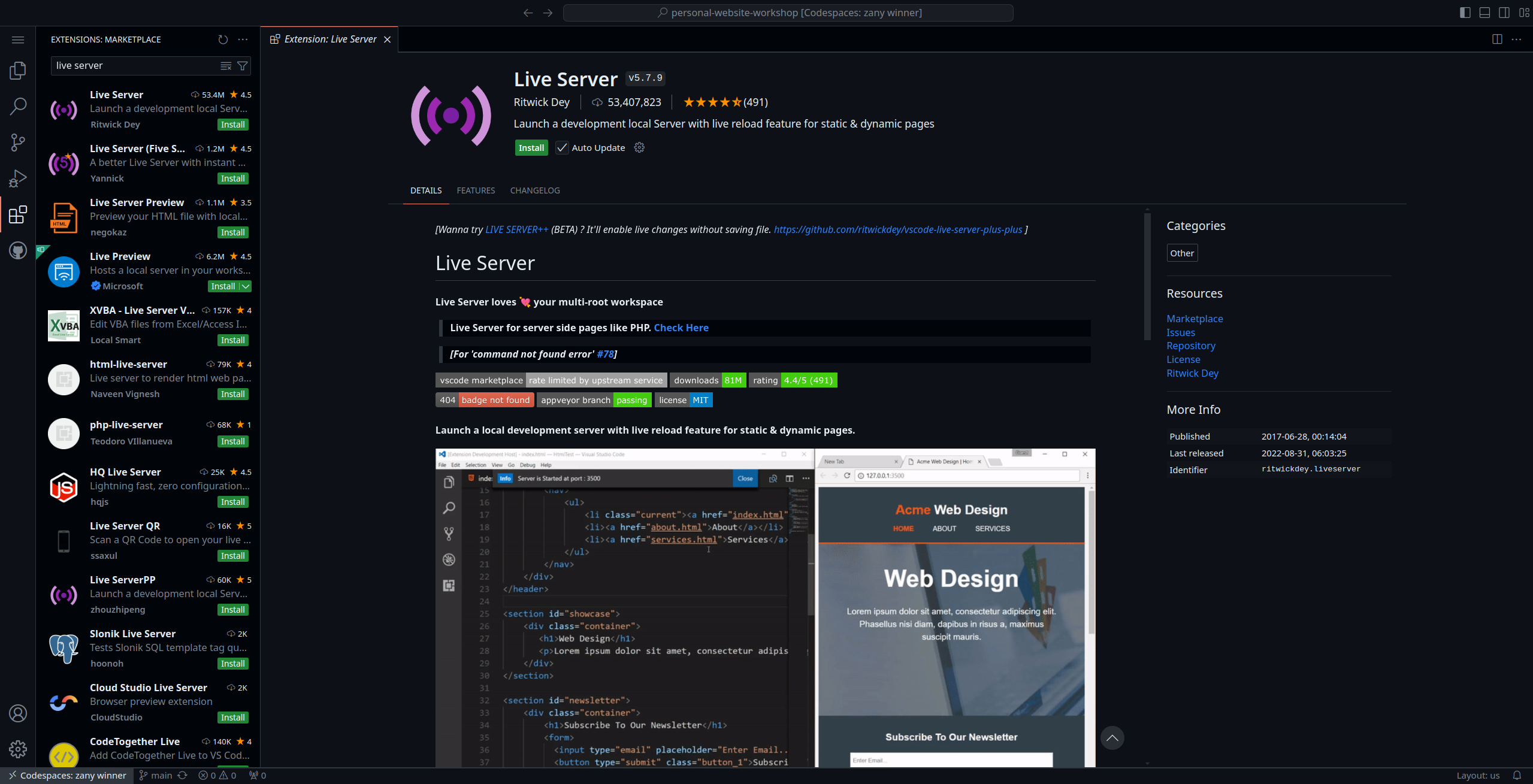Screen dimensions: 1533x784
Task: Open the GitHub view in activity bar
Action: pos(18,250)
